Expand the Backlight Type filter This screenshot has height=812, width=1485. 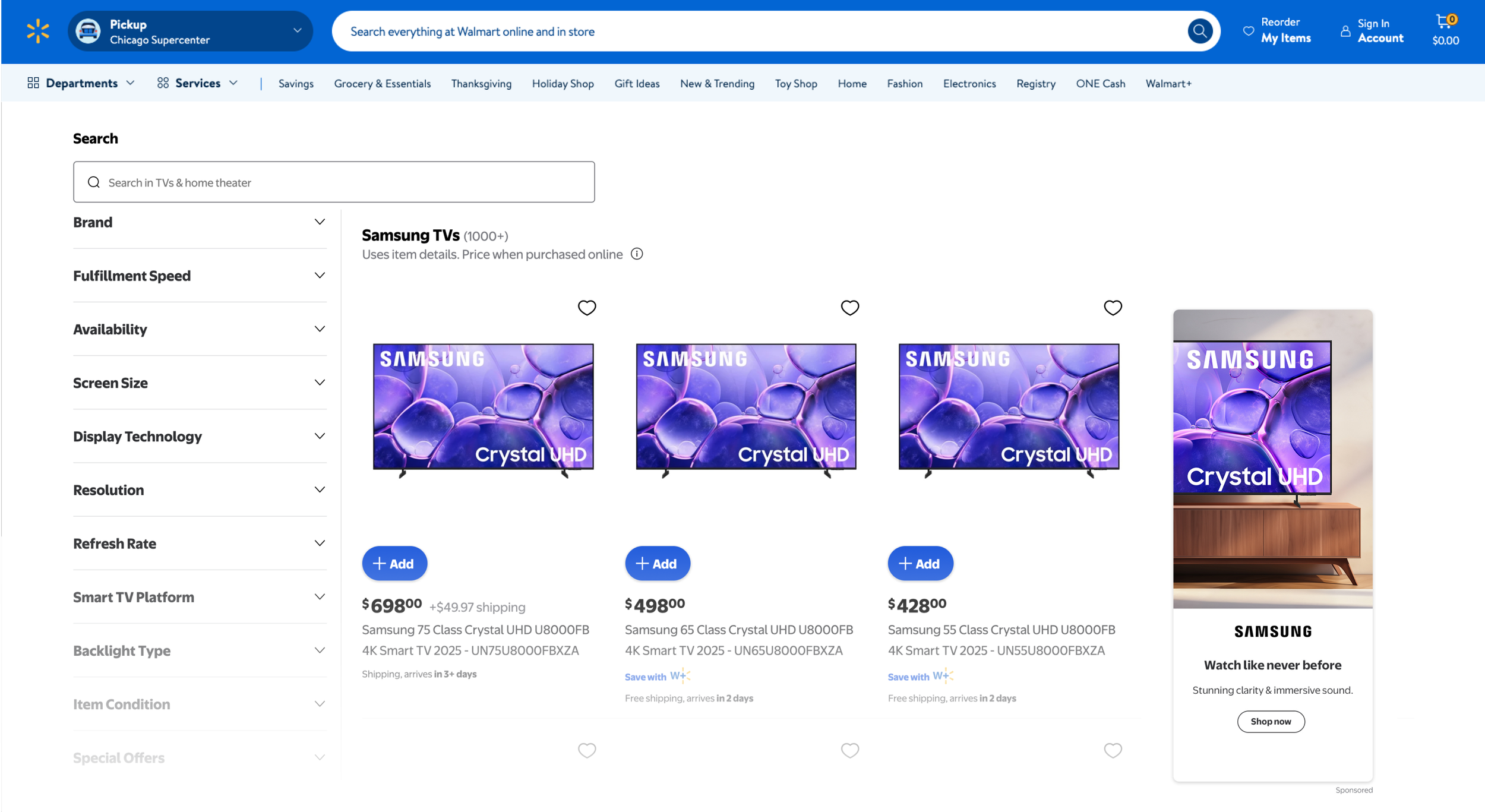pos(200,650)
